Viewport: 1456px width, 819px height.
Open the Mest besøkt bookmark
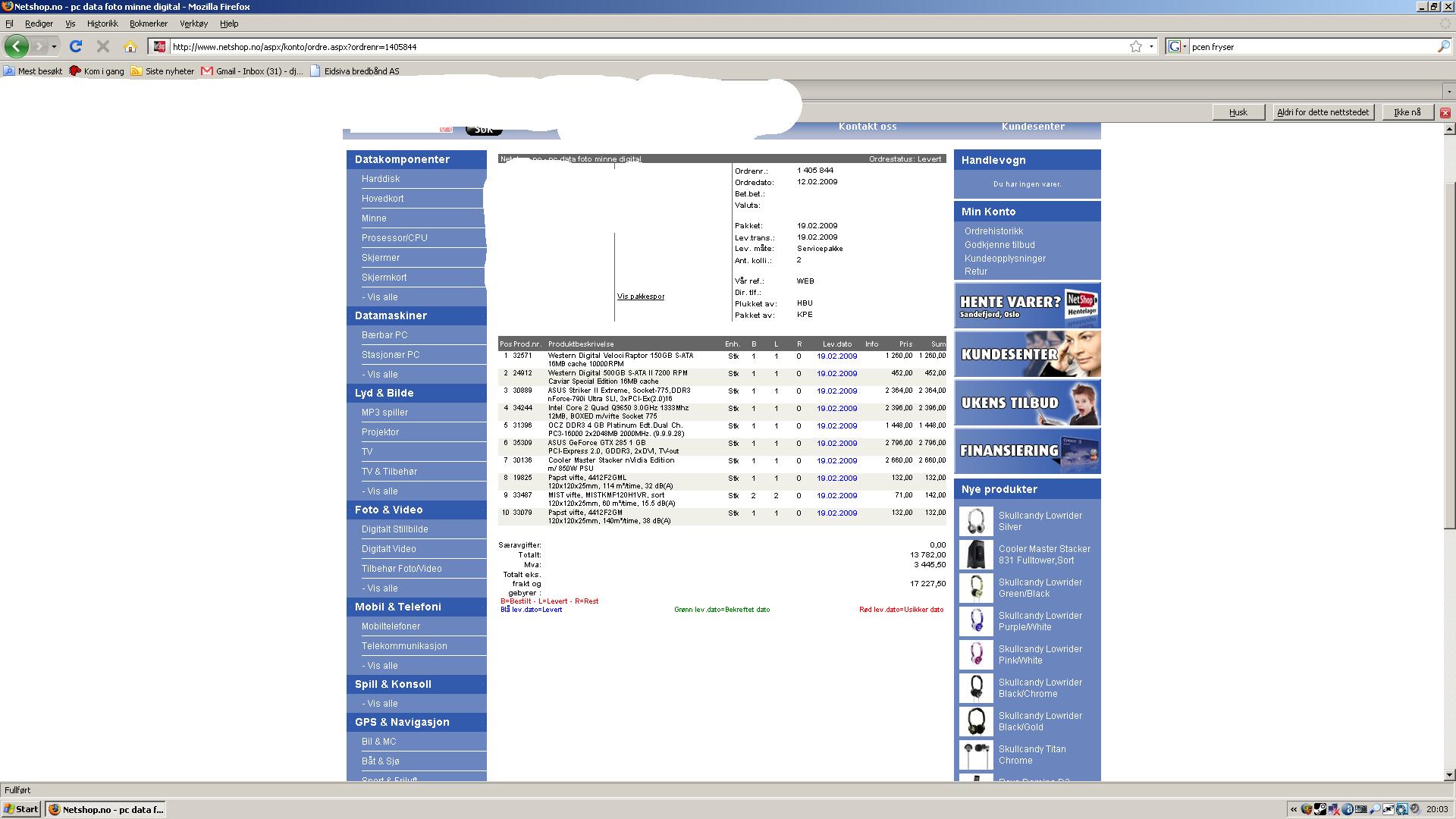click(x=33, y=71)
